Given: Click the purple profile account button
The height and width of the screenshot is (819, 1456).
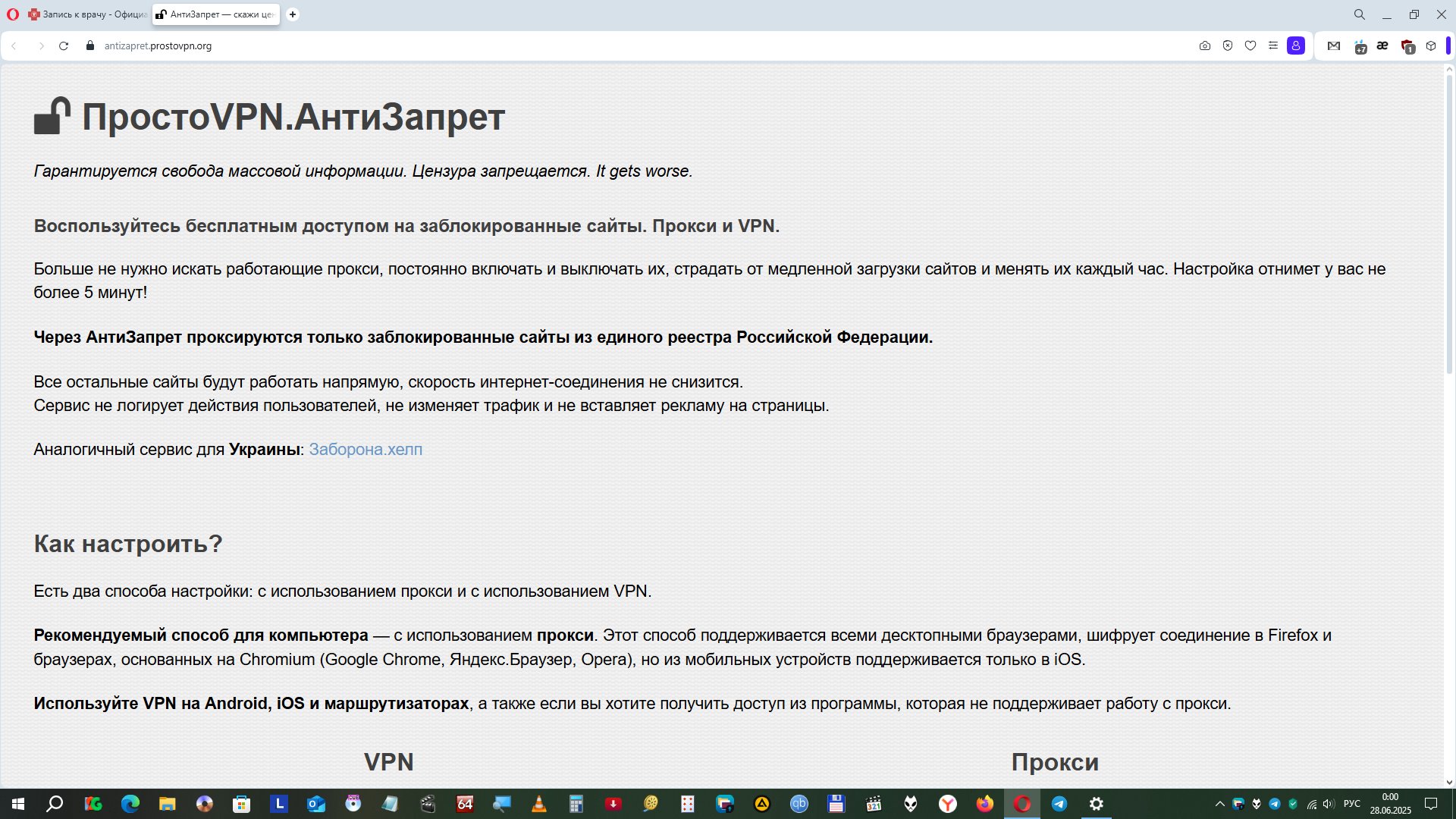Looking at the screenshot, I should coord(1296,46).
